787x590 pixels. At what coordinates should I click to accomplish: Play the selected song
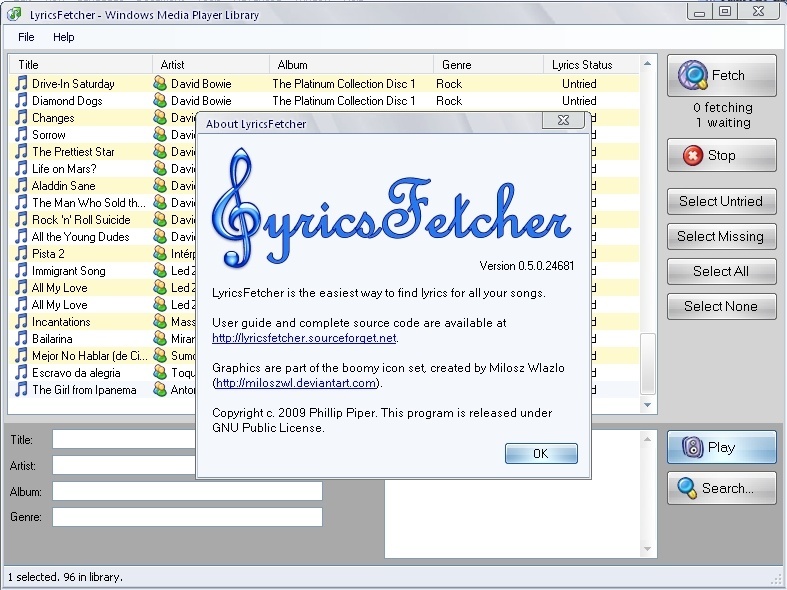(721, 447)
